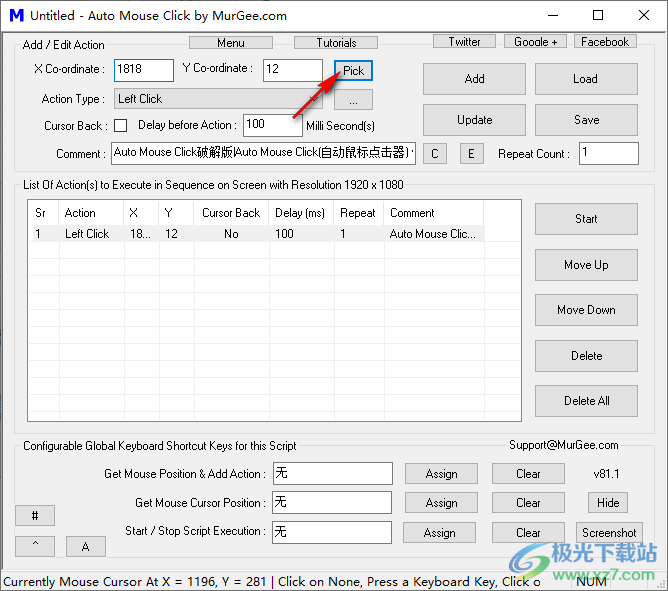Focus the Repeat Count field

608,153
